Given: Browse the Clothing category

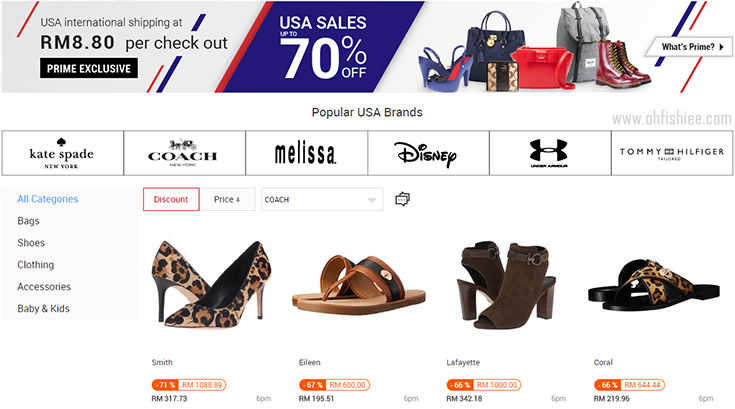Looking at the screenshot, I should coord(35,265).
